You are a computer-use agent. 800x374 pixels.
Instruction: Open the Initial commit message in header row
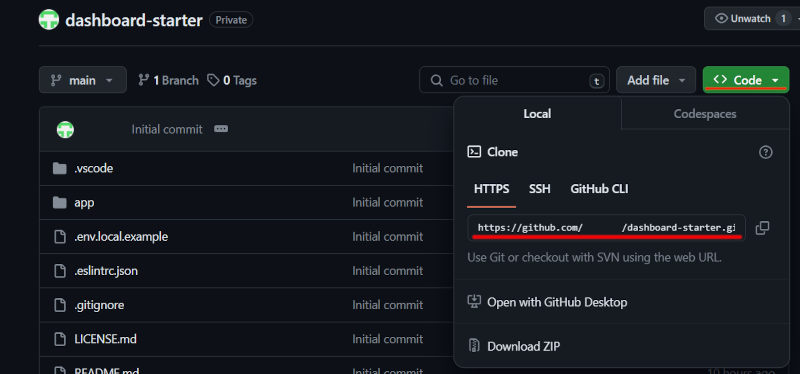pos(167,130)
